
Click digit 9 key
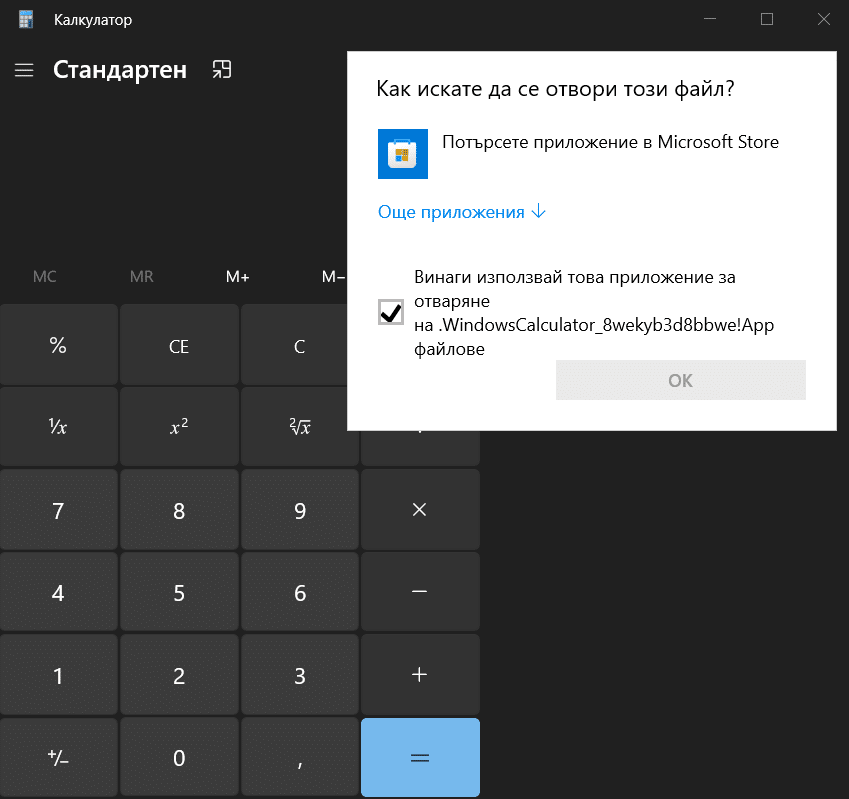(299, 510)
